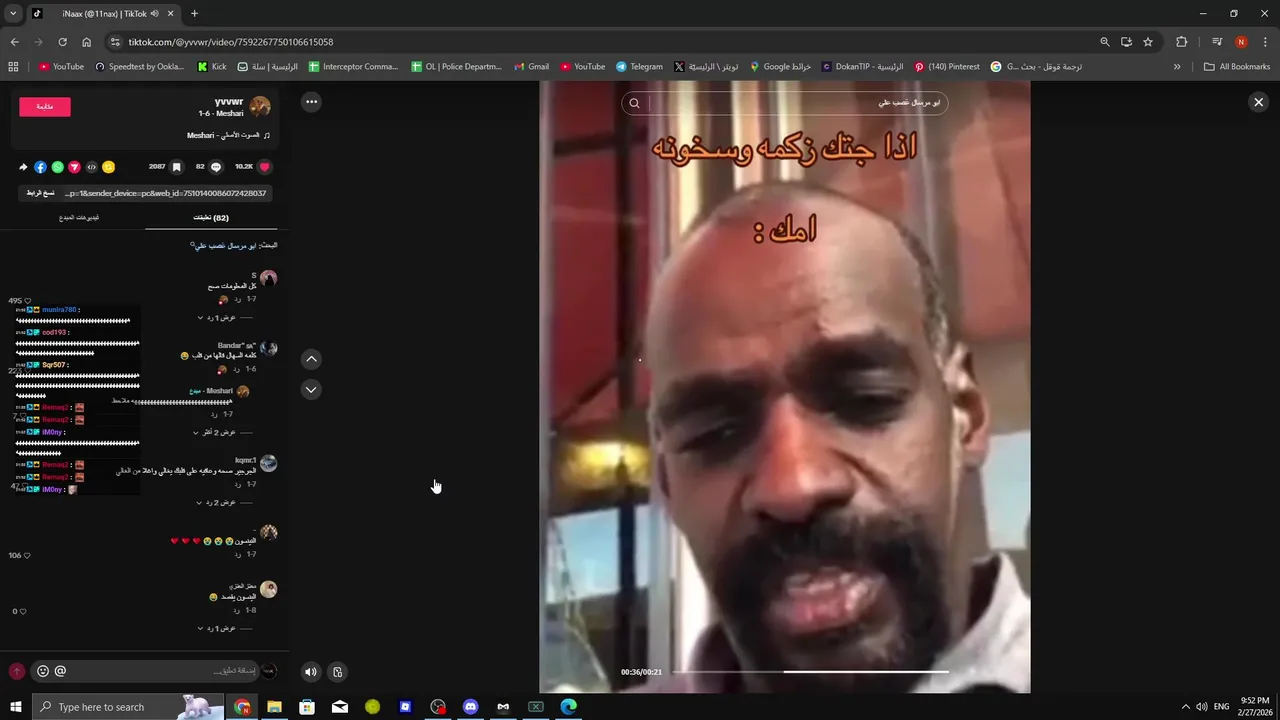
Task: Click the address bar URL
Action: click(231, 42)
